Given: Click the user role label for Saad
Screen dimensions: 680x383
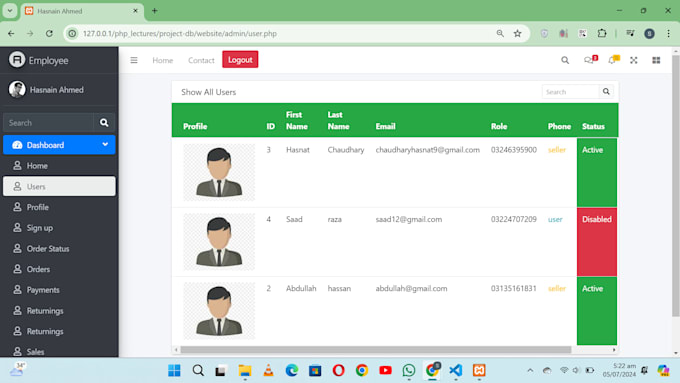Looking at the screenshot, I should [555, 219].
